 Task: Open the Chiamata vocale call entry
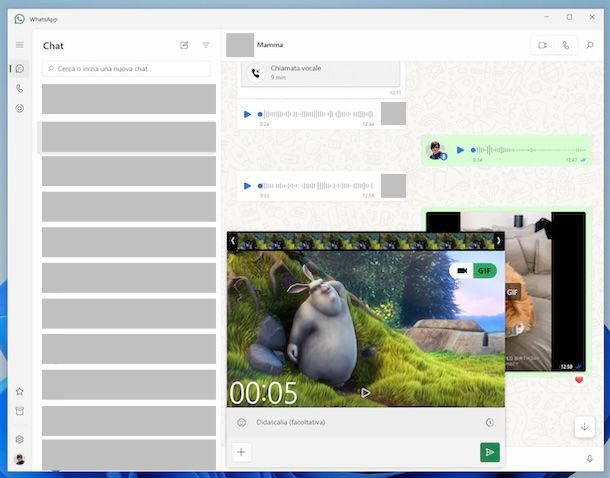321,73
